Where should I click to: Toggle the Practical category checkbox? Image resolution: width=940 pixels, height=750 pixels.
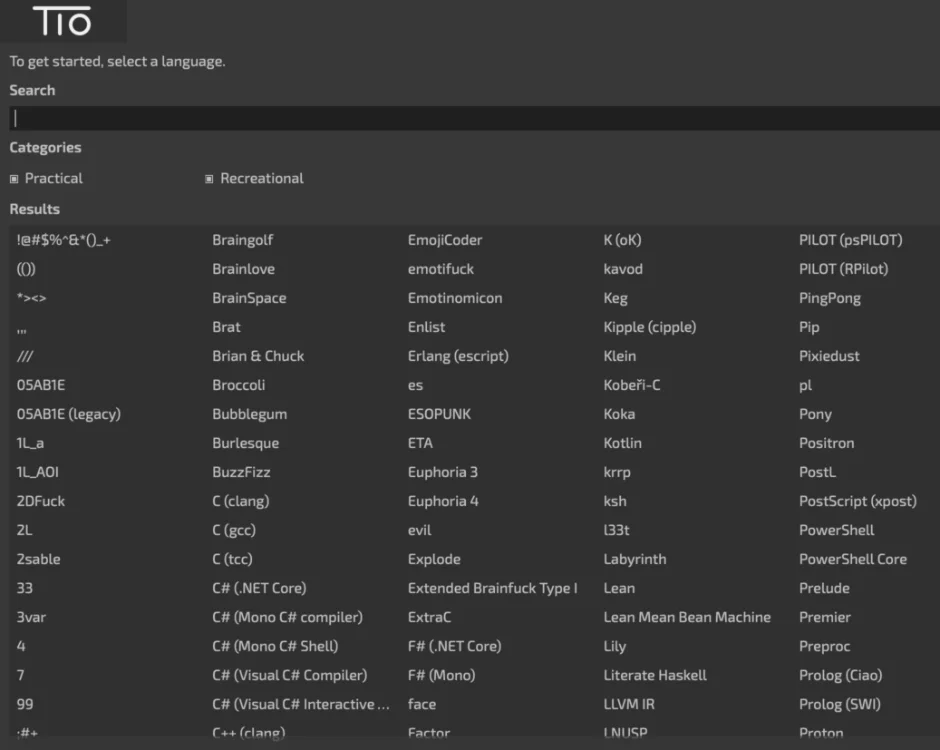coord(14,179)
